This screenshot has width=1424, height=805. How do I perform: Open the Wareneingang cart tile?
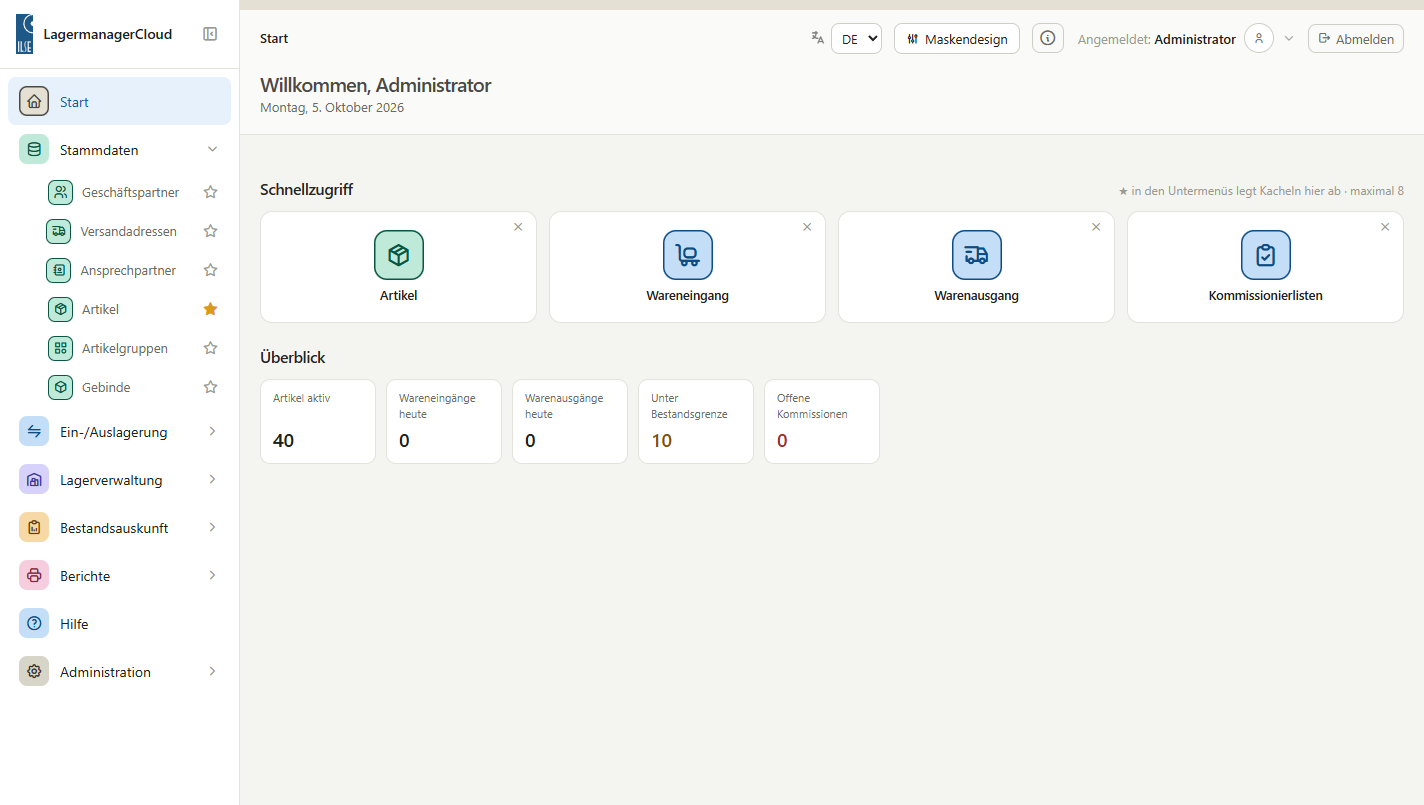point(687,267)
